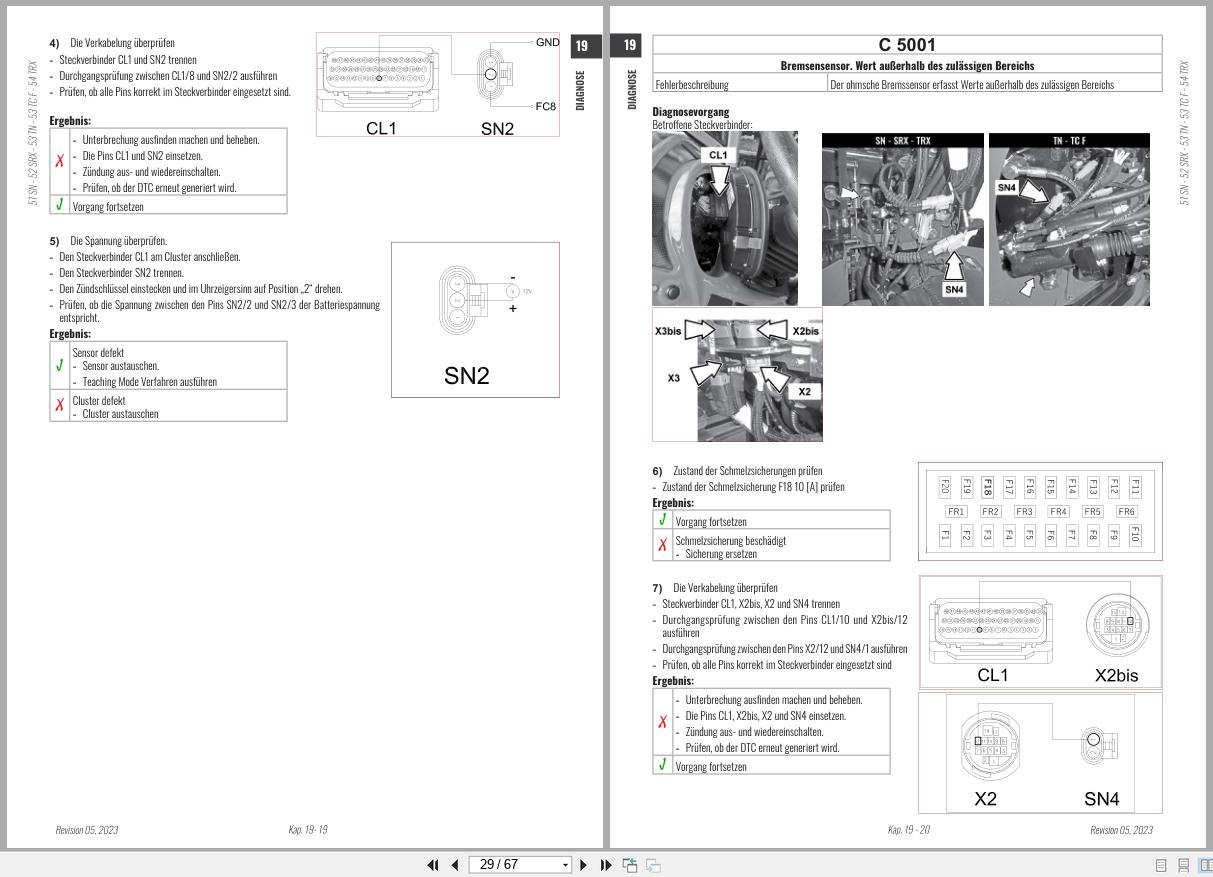Go to the first page
The height and width of the screenshot is (877, 1213).
tap(433, 865)
